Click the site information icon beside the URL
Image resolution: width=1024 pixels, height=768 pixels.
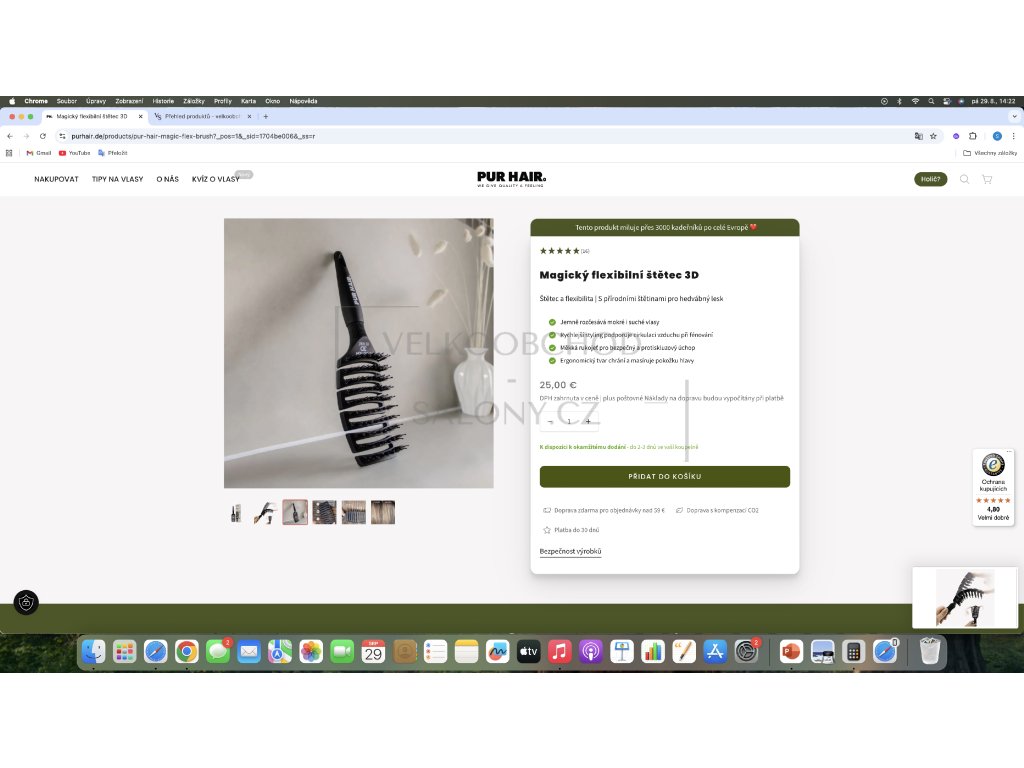tap(62, 136)
